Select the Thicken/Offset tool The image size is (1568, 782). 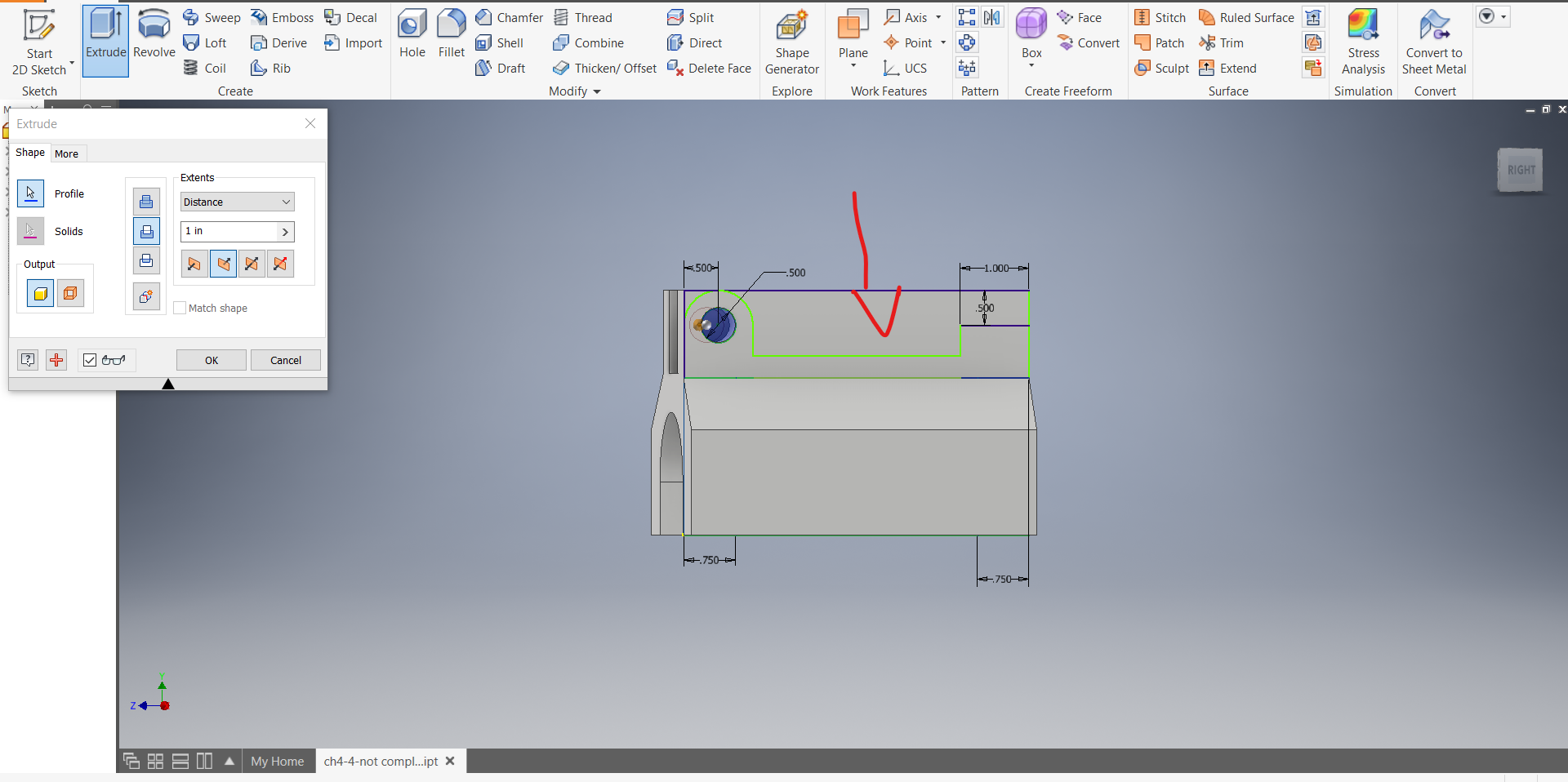click(604, 68)
